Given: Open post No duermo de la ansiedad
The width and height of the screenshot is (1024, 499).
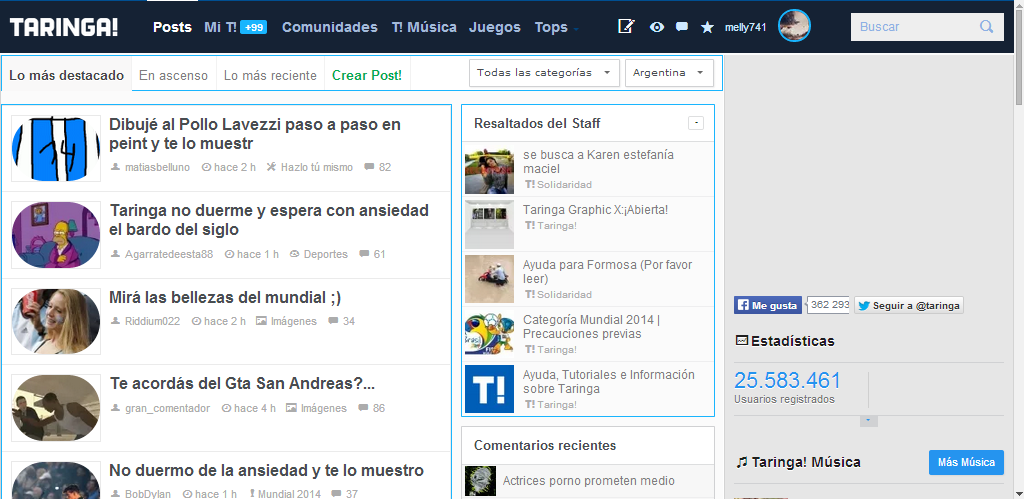Looking at the screenshot, I should pos(266,470).
